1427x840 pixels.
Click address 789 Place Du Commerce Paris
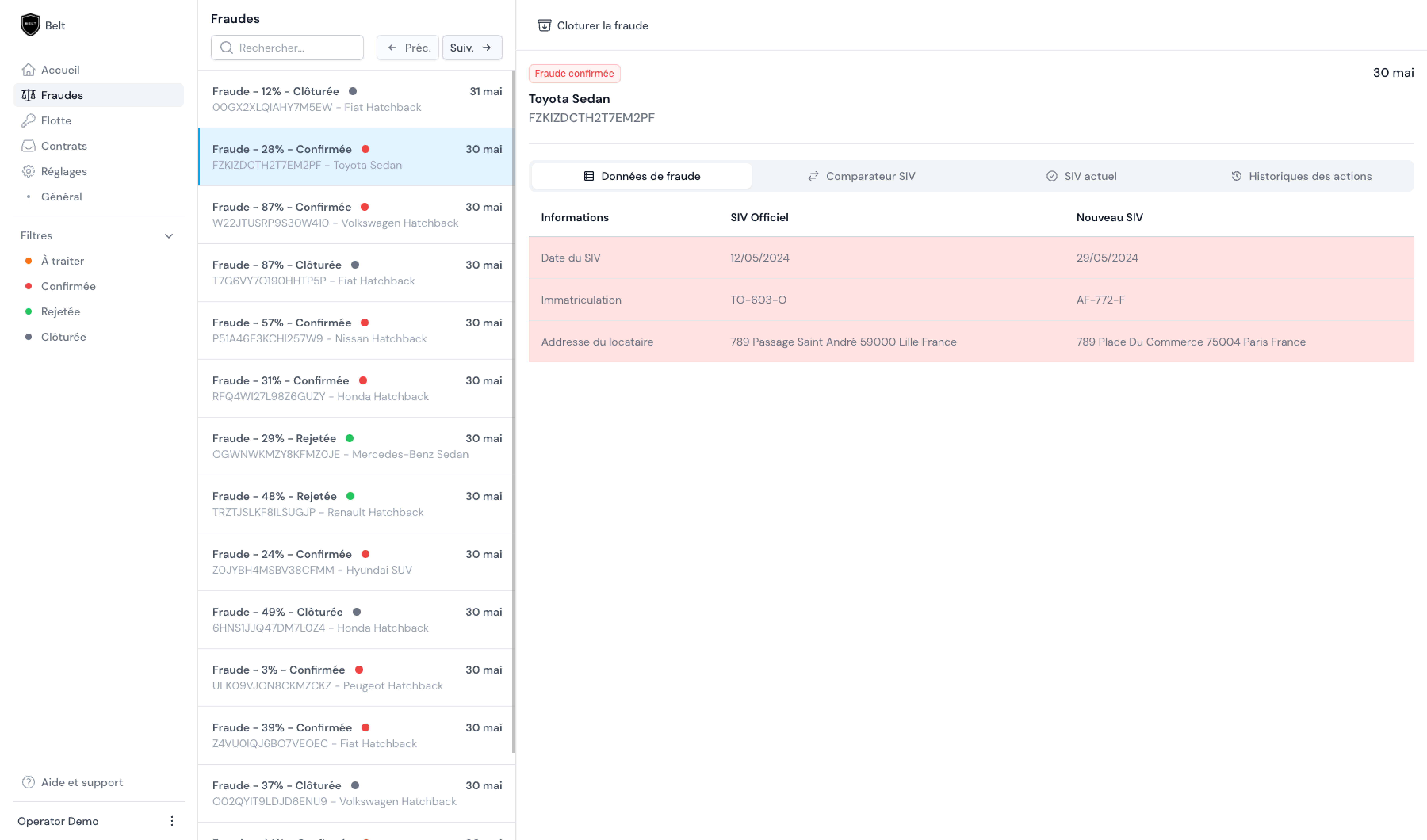pyautogui.click(x=1191, y=342)
